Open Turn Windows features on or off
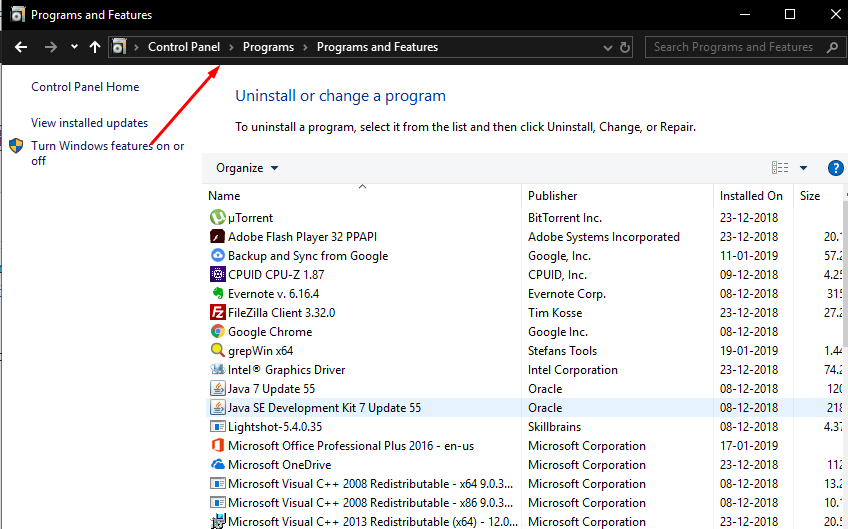 [108, 153]
